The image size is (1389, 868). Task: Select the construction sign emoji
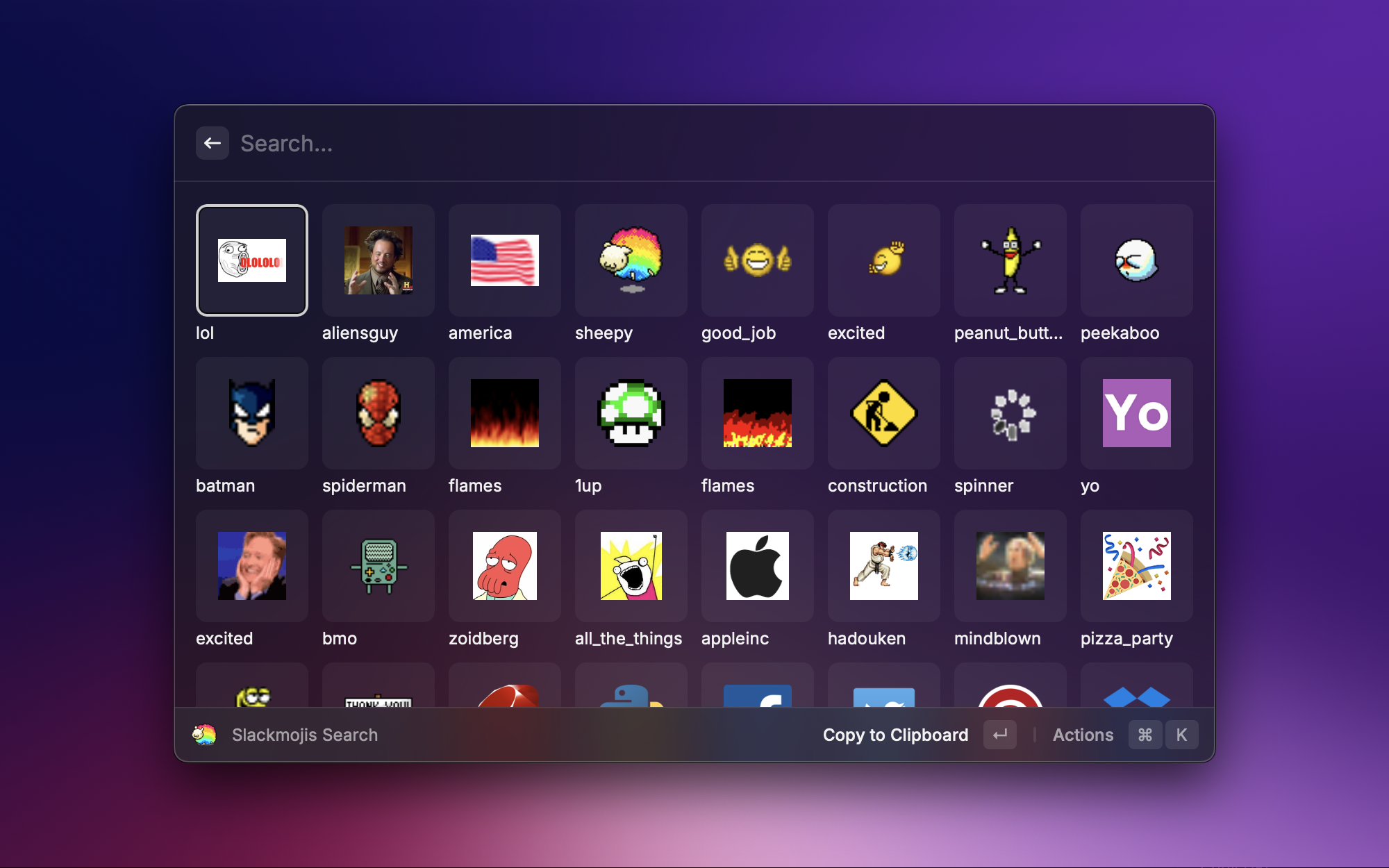[x=884, y=413]
